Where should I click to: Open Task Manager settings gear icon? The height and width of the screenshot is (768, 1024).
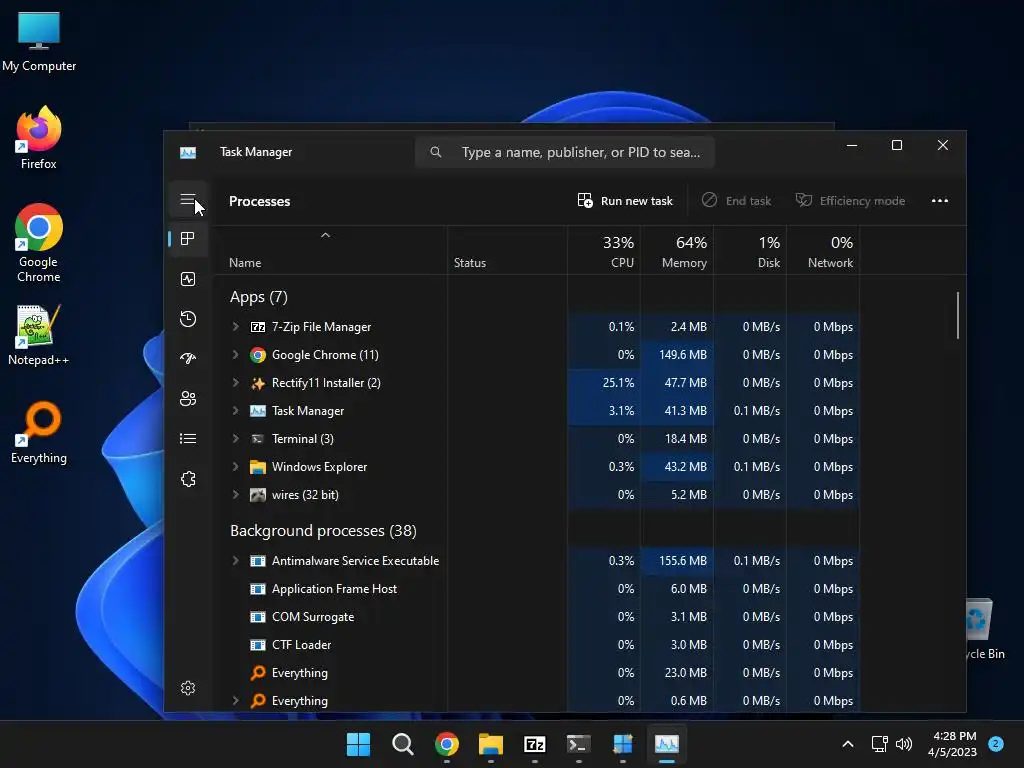(x=187, y=688)
